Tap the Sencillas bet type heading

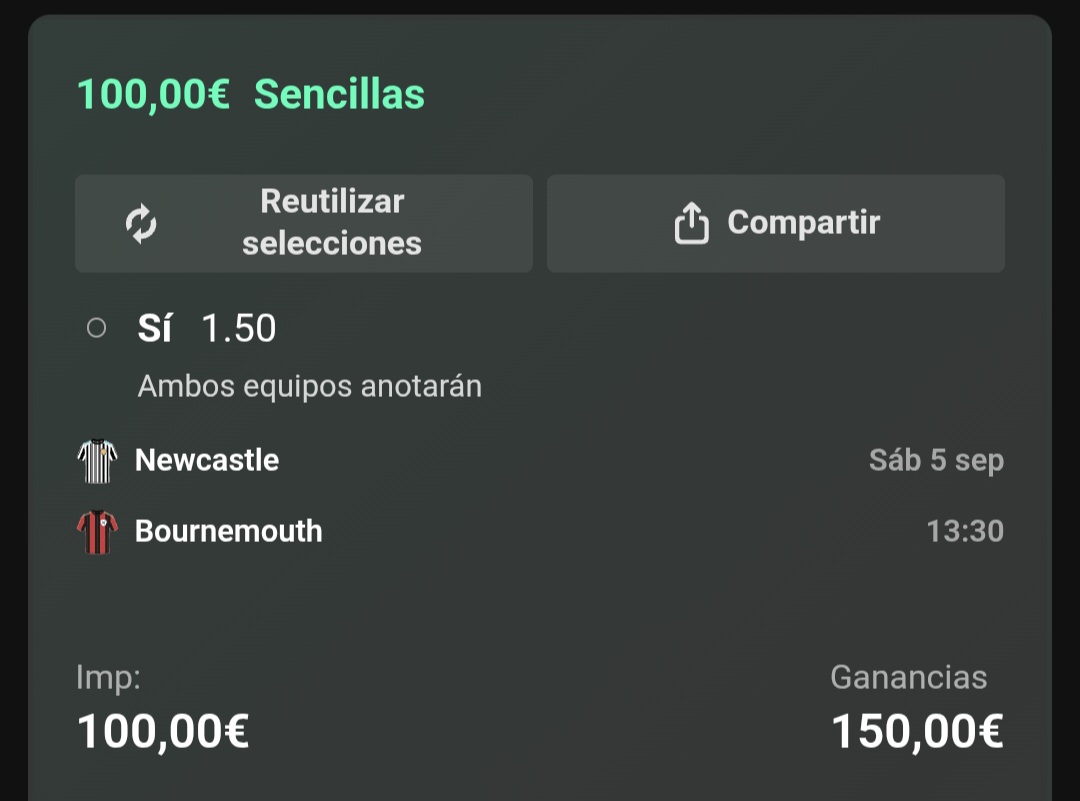(339, 94)
